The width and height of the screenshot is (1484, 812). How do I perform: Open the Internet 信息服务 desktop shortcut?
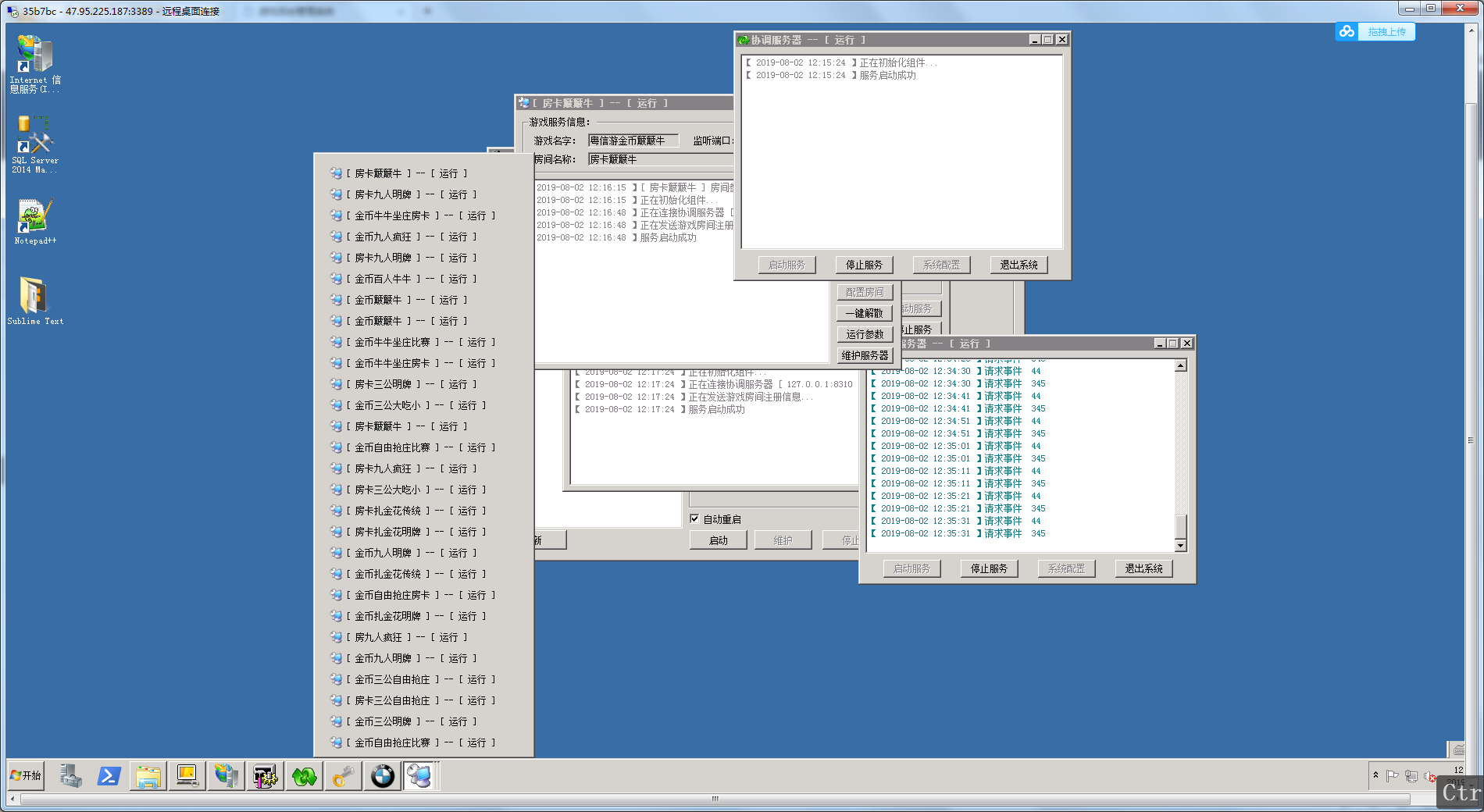pyautogui.click(x=34, y=64)
